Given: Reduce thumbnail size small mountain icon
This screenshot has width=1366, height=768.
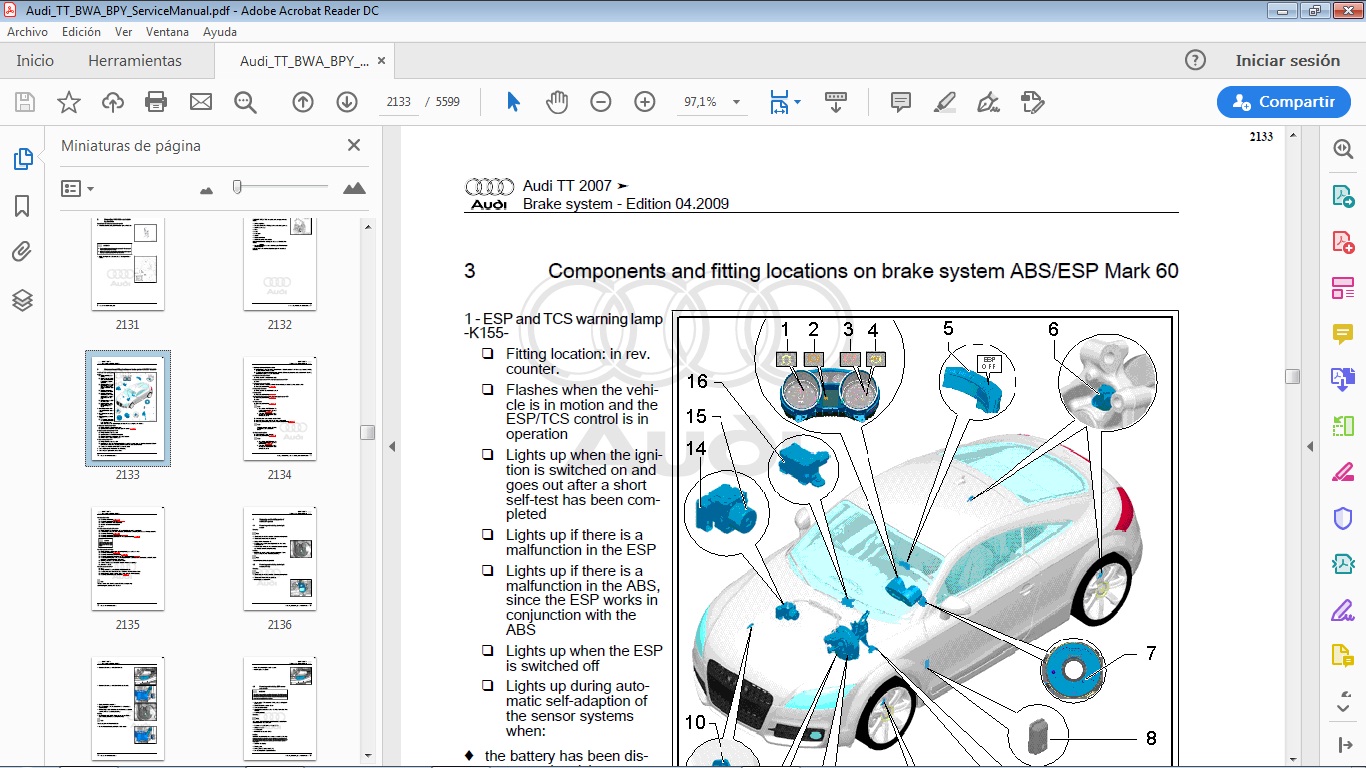Looking at the screenshot, I should coord(207,189).
